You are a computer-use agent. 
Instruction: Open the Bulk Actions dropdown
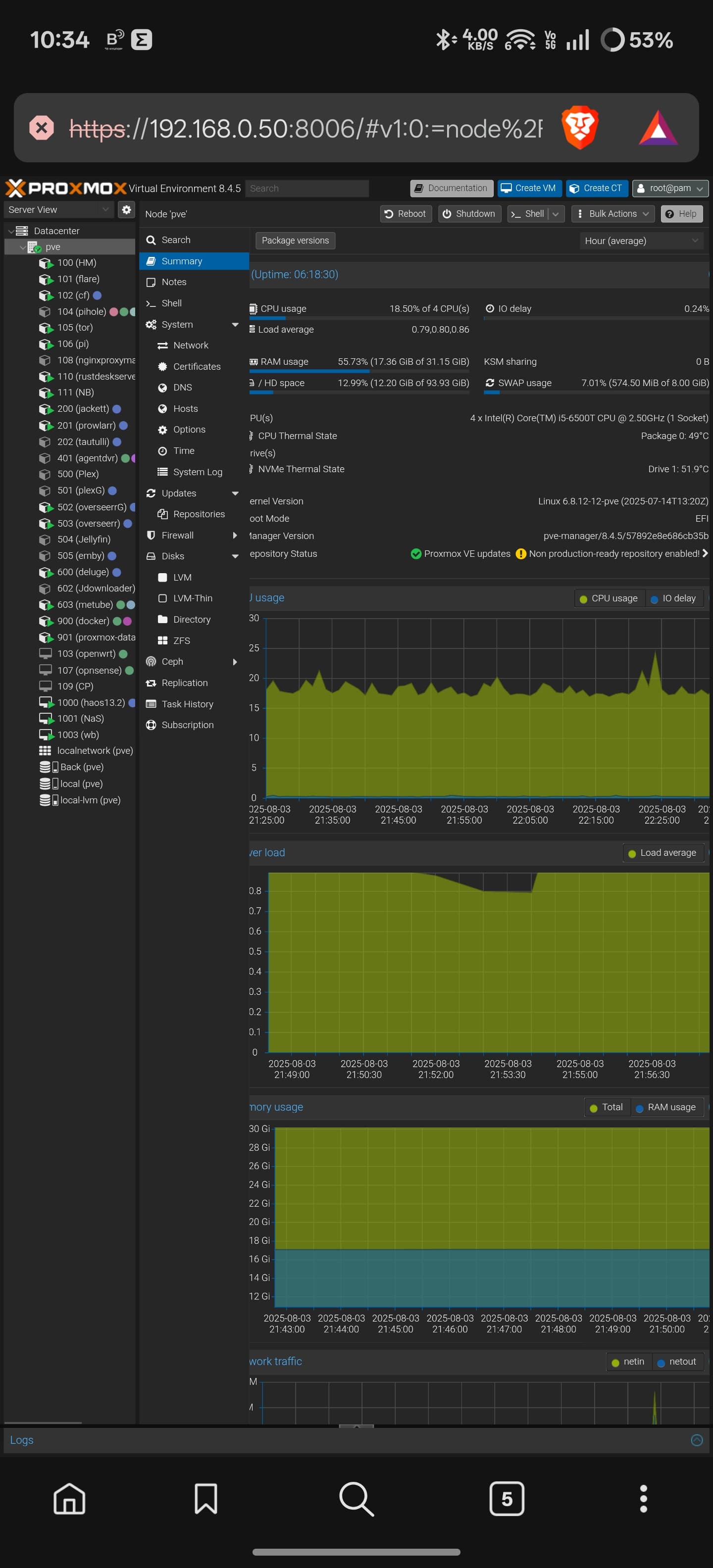pyautogui.click(x=613, y=214)
